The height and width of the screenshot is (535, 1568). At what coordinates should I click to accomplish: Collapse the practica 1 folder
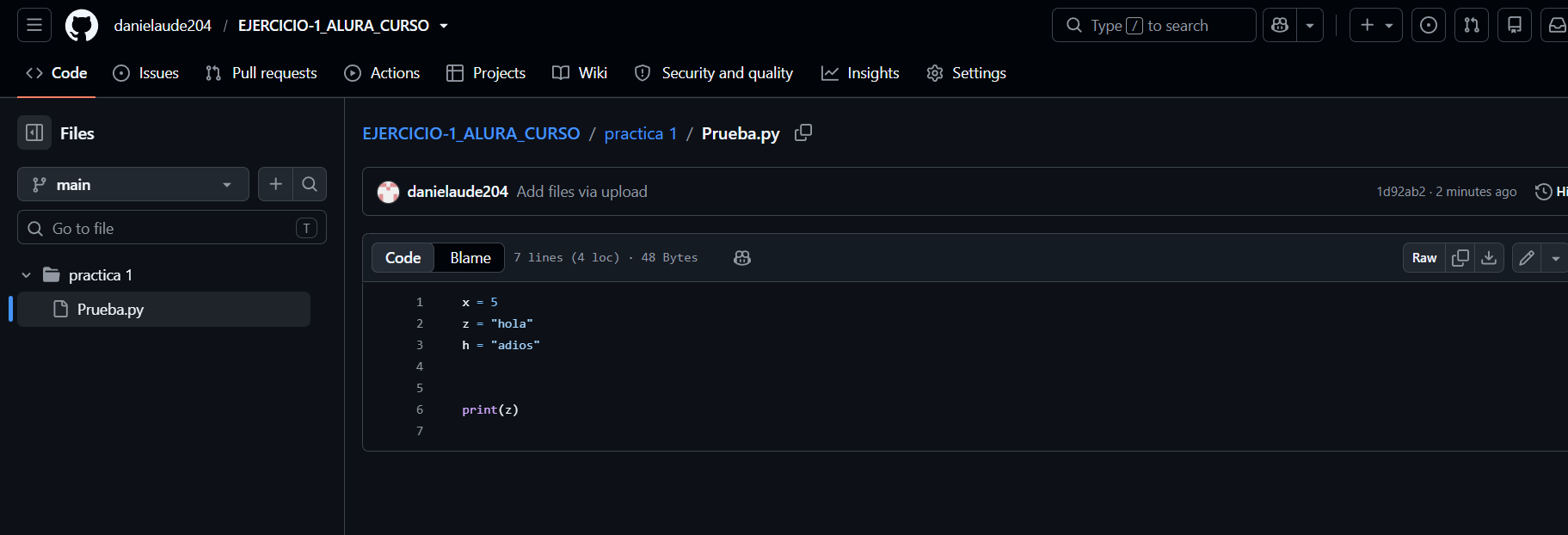tap(26, 275)
